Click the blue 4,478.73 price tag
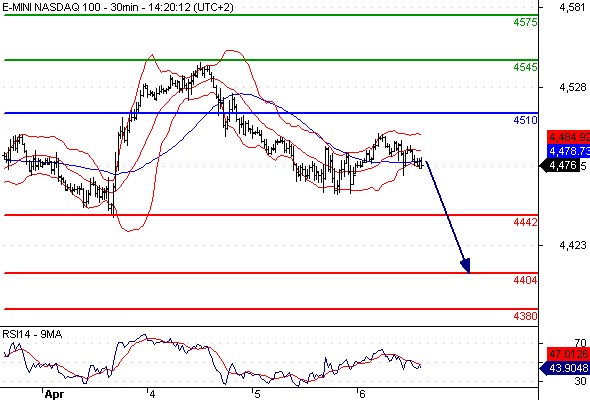Screen dimensions: 590x400 tap(569, 151)
